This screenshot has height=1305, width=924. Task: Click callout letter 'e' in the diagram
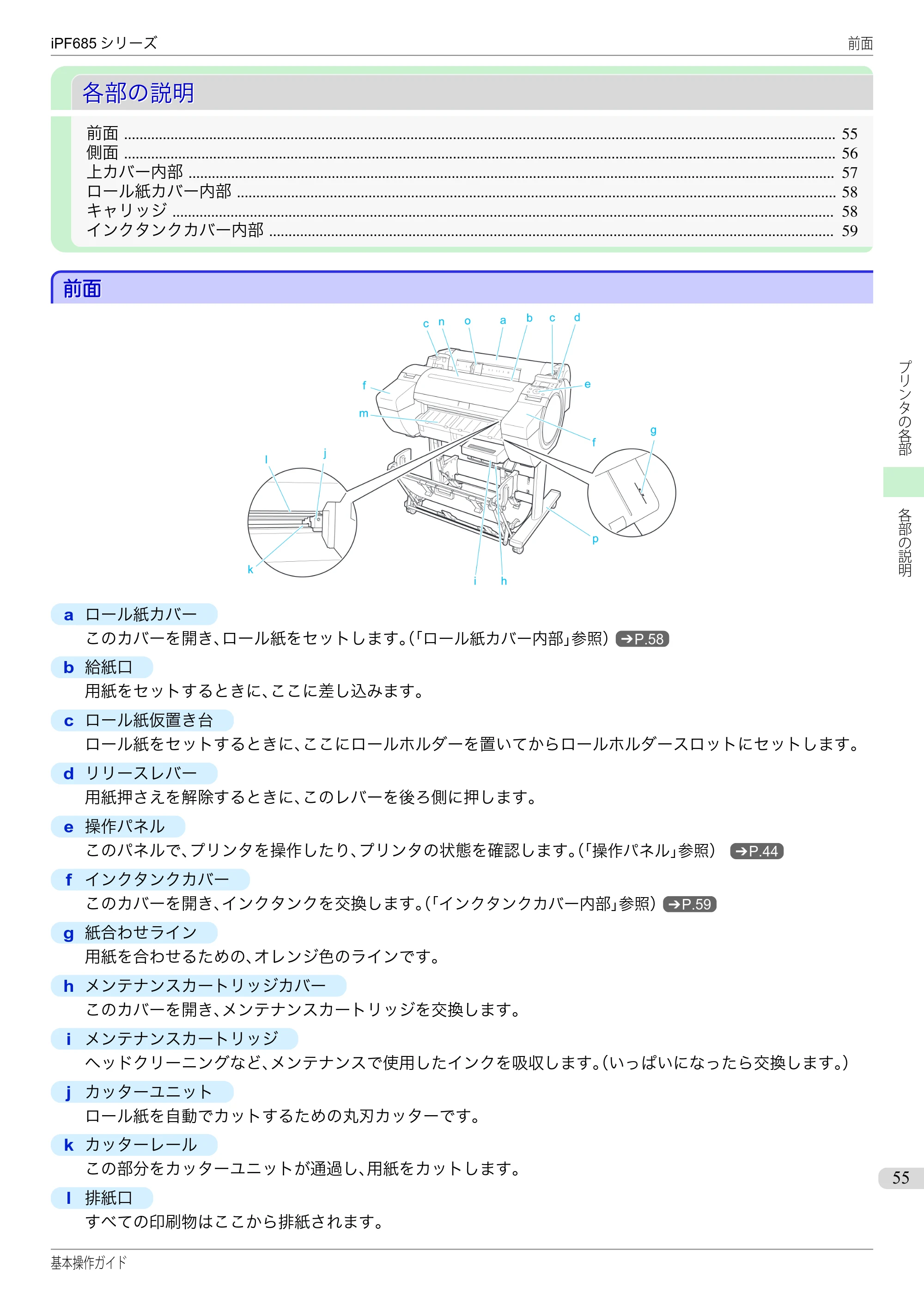588,384
